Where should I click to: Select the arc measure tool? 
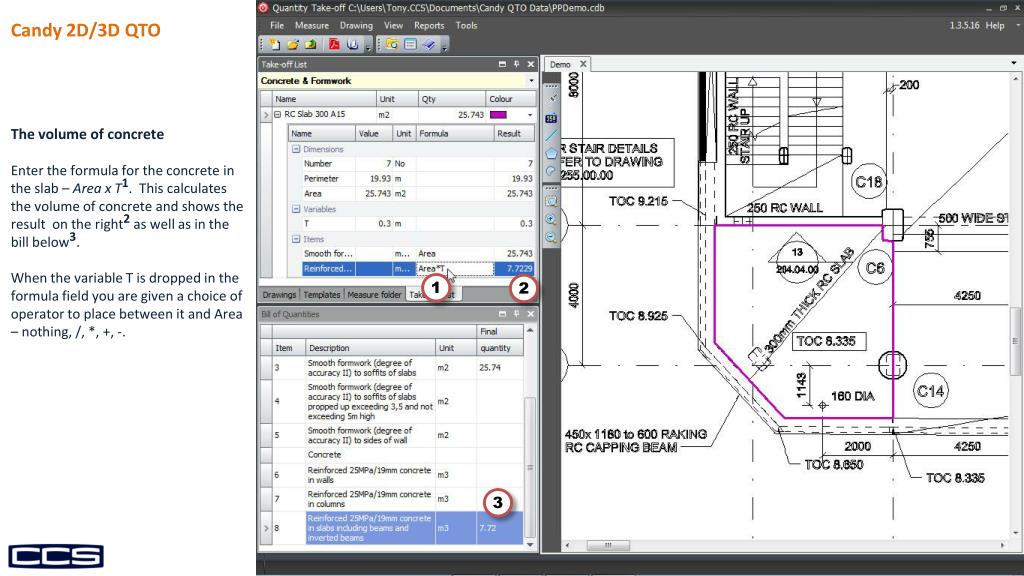tap(551, 171)
